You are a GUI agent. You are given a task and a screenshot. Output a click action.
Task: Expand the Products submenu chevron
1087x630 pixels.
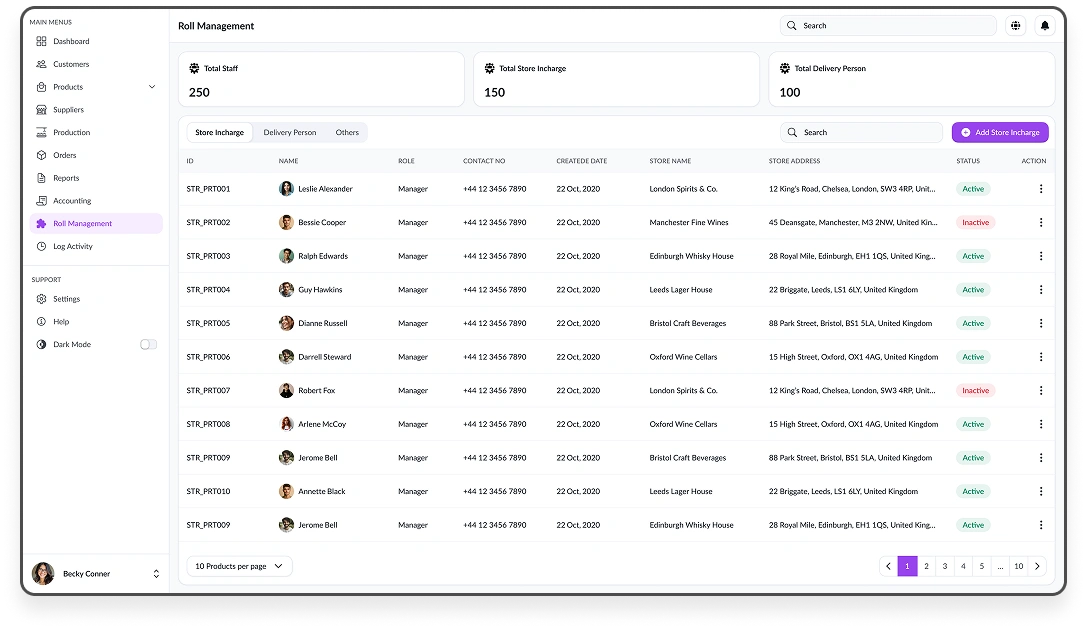(152, 87)
